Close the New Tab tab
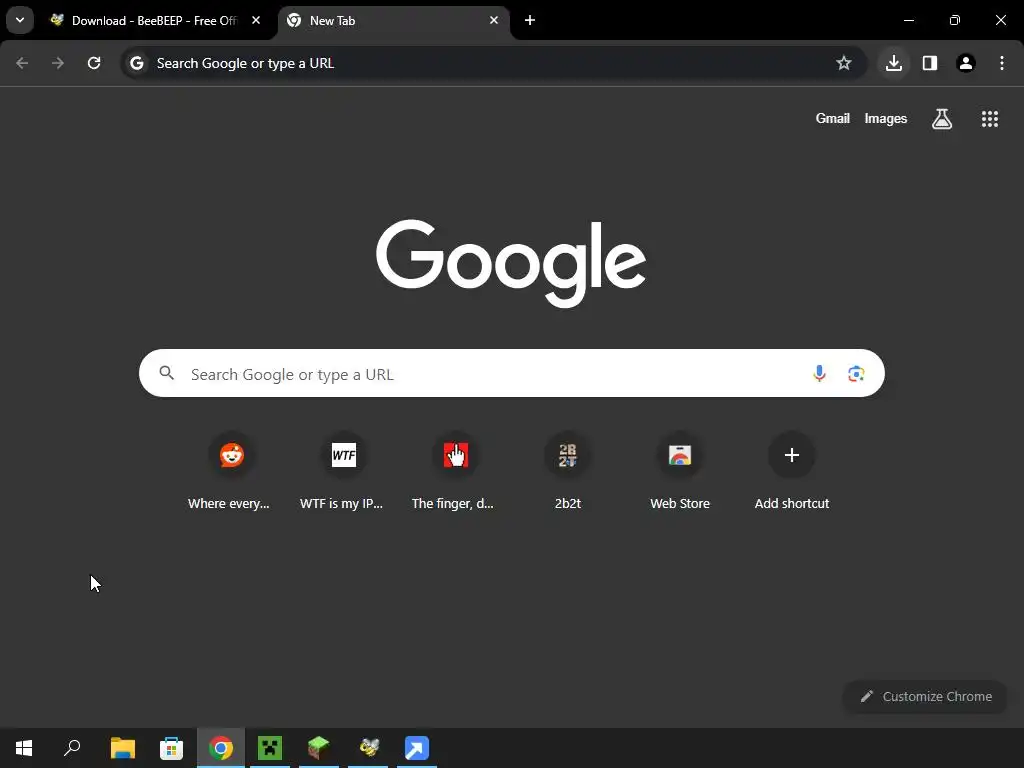 tap(494, 20)
